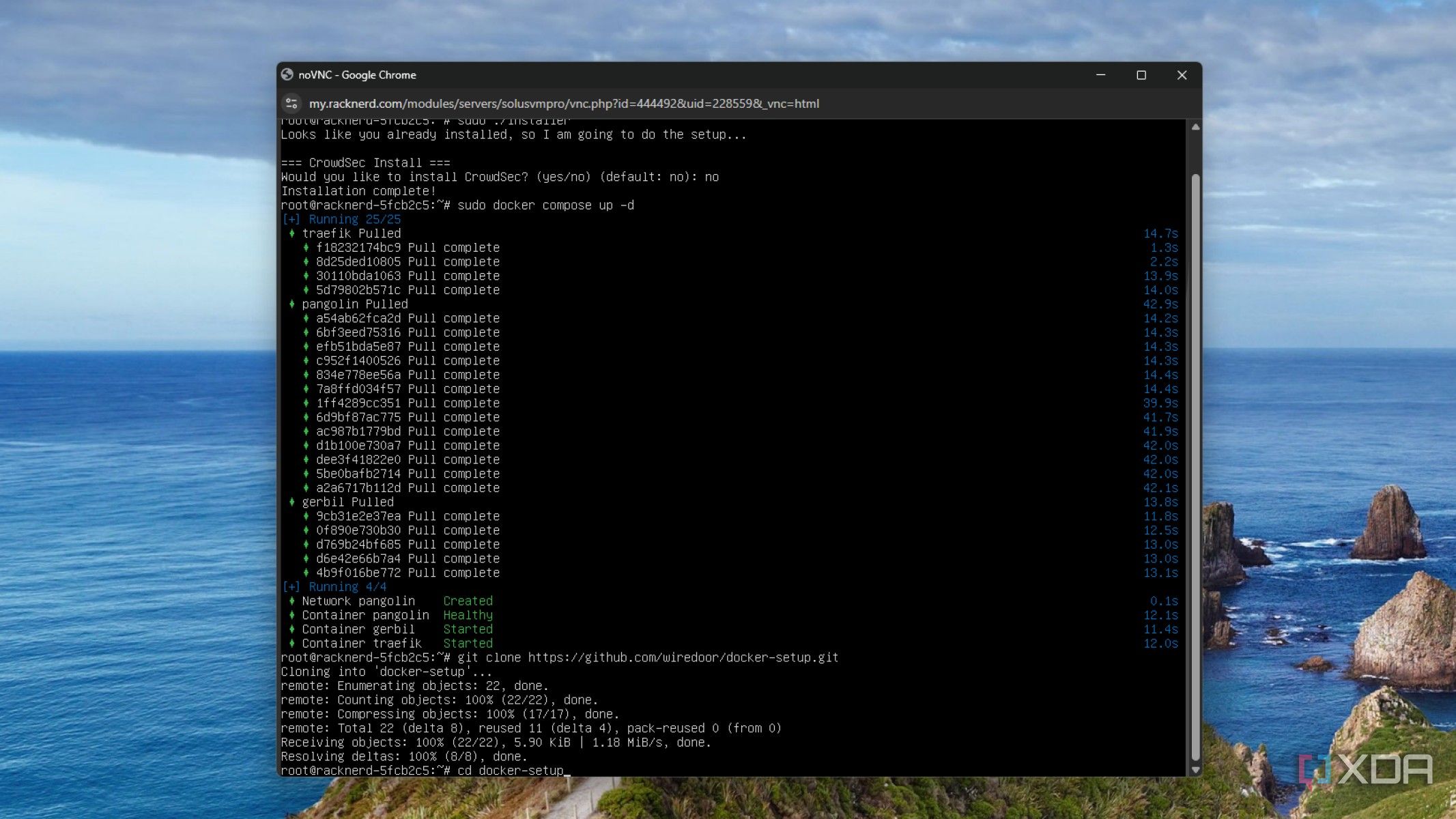1456x819 pixels.
Task: Click the "gerbil Pulled" line
Action: tap(347, 502)
